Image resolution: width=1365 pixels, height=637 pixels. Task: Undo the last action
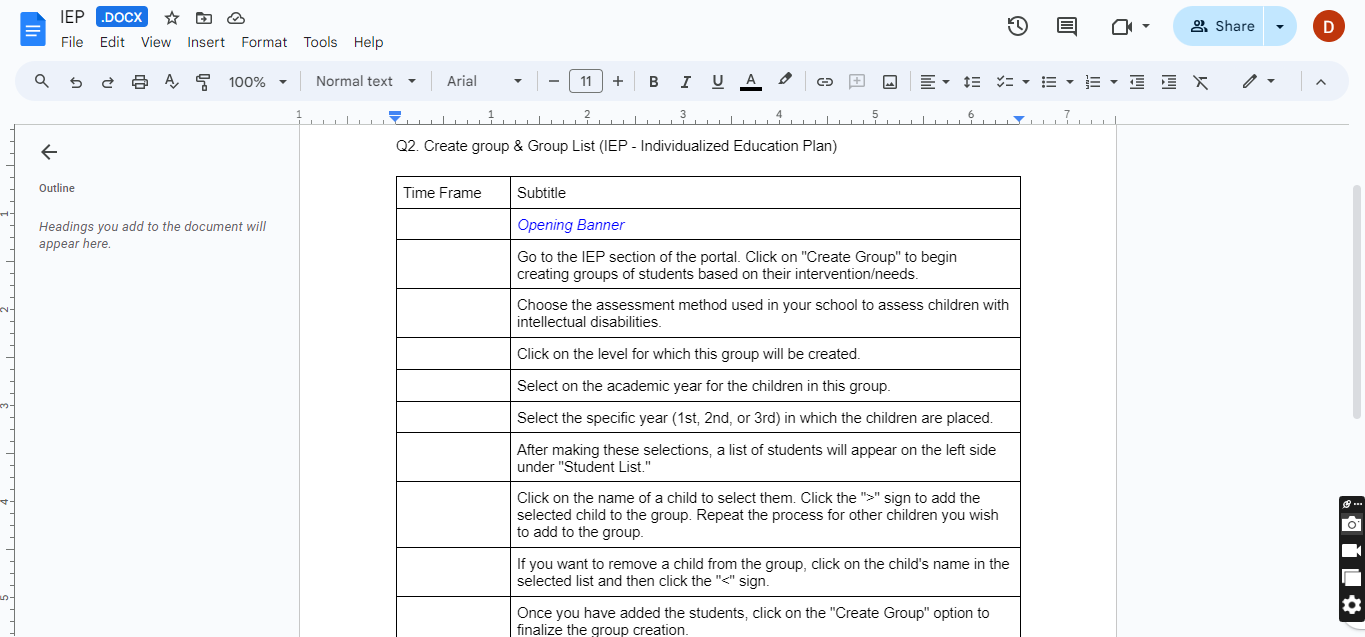point(75,82)
